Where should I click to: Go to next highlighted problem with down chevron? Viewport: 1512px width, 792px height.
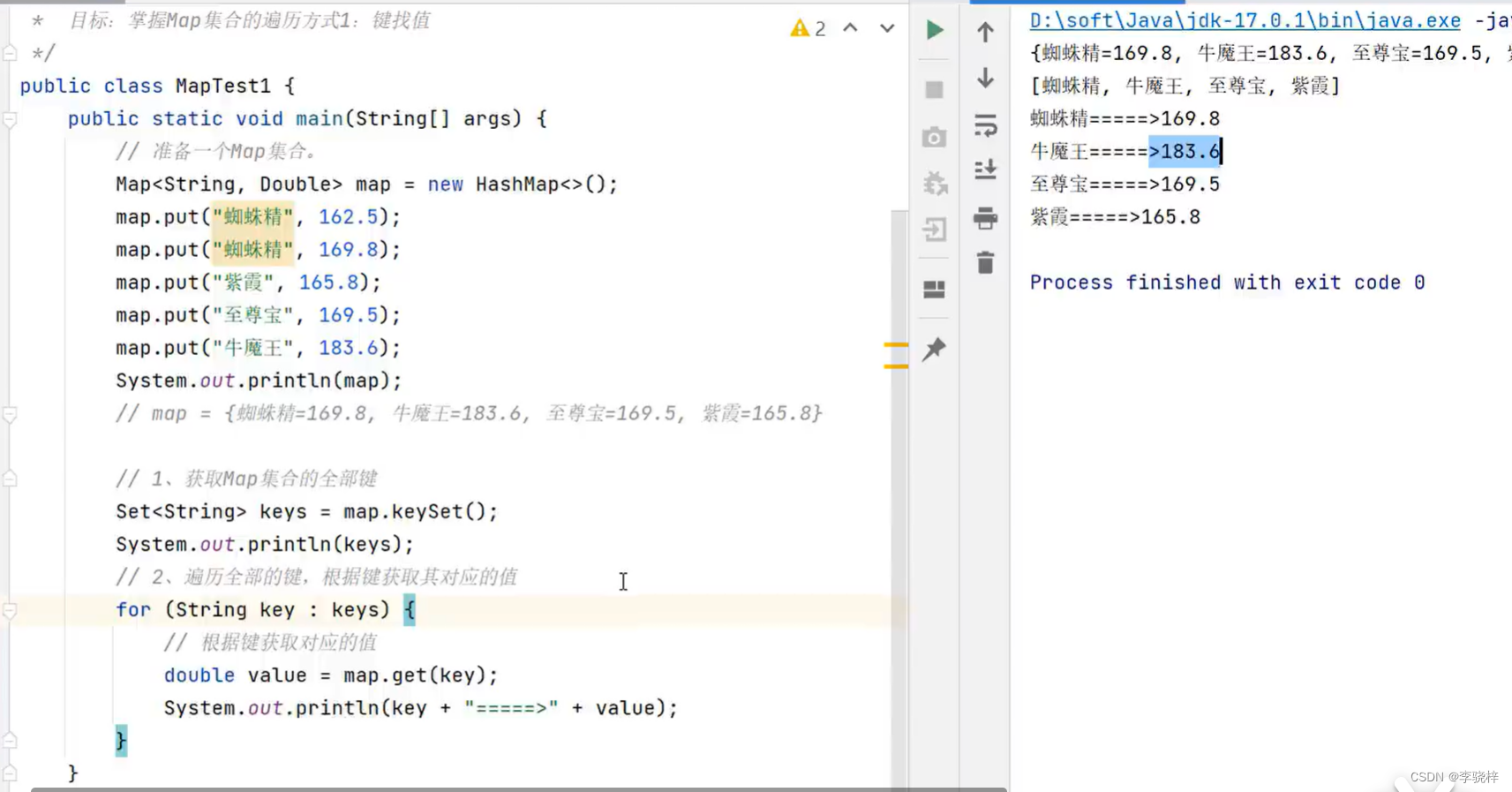887,28
